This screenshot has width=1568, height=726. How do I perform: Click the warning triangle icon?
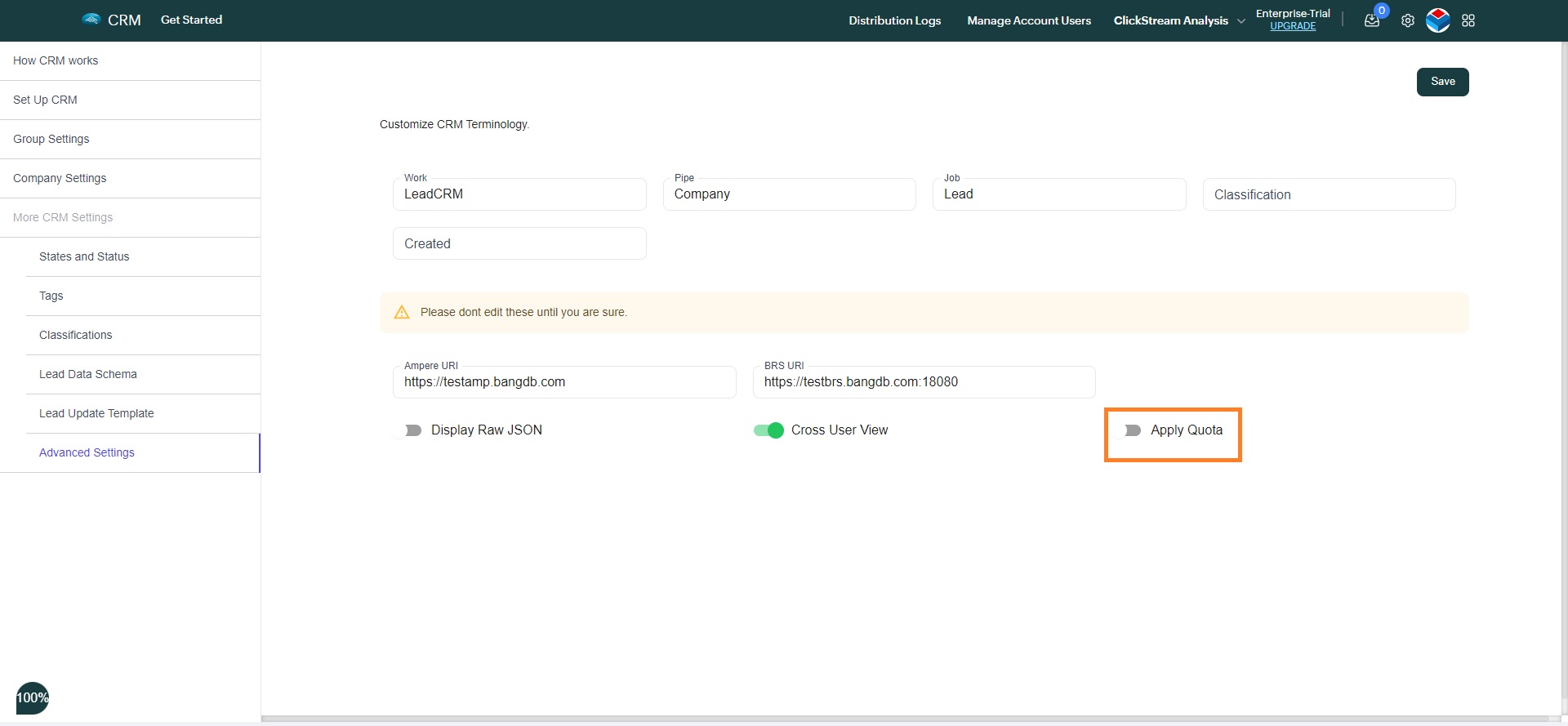click(402, 312)
